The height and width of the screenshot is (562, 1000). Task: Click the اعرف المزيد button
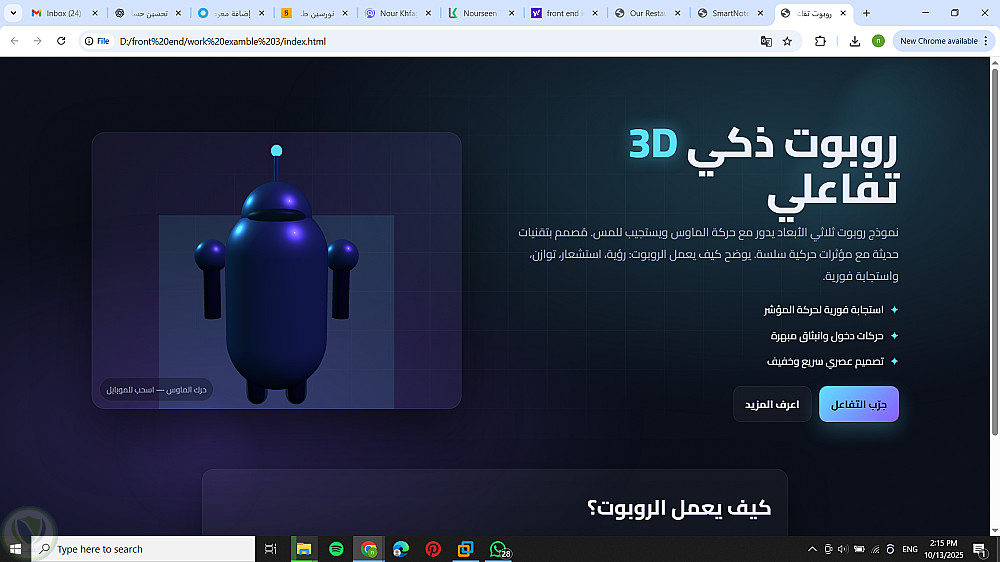click(772, 404)
